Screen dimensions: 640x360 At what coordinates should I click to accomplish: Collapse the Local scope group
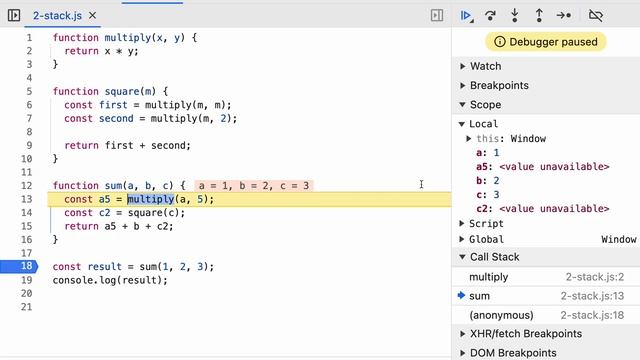462,124
